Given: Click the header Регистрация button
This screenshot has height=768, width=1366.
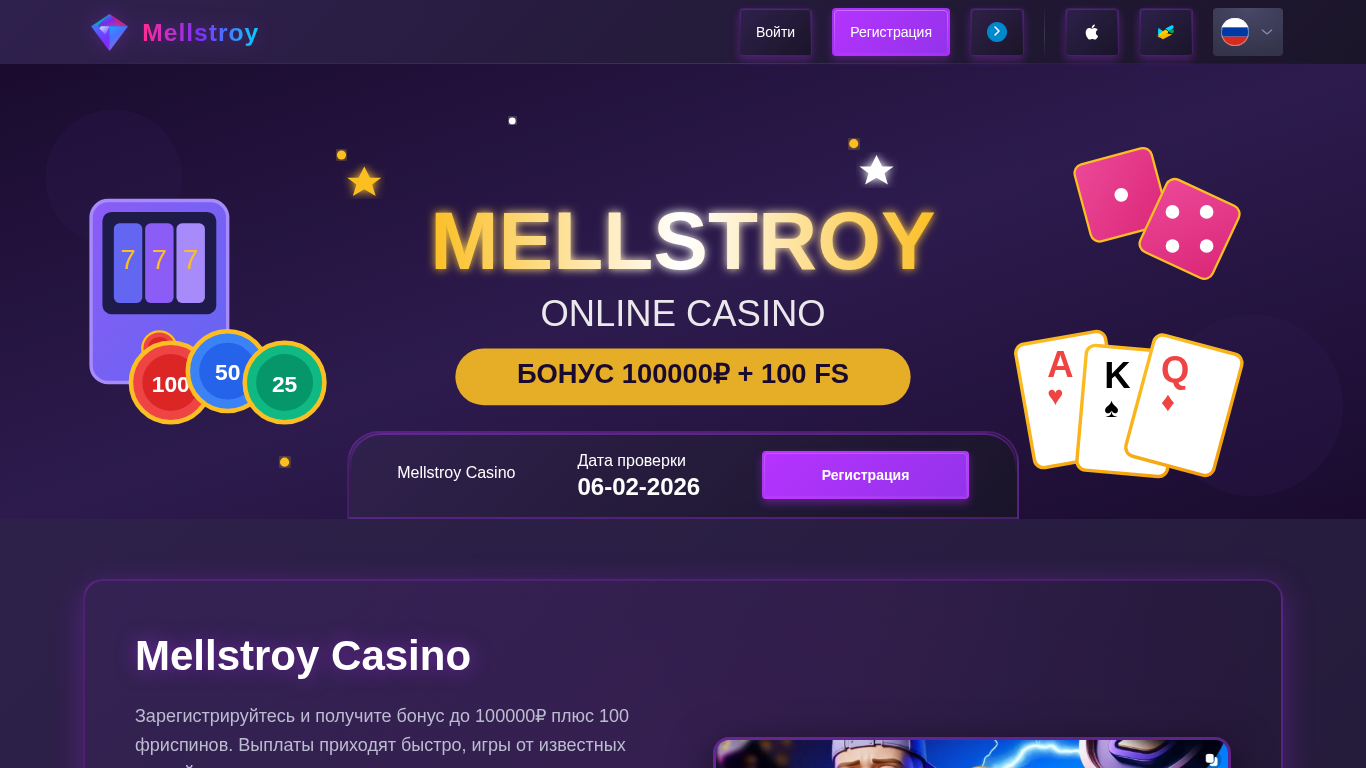Looking at the screenshot, I should (x=891, y=32).
